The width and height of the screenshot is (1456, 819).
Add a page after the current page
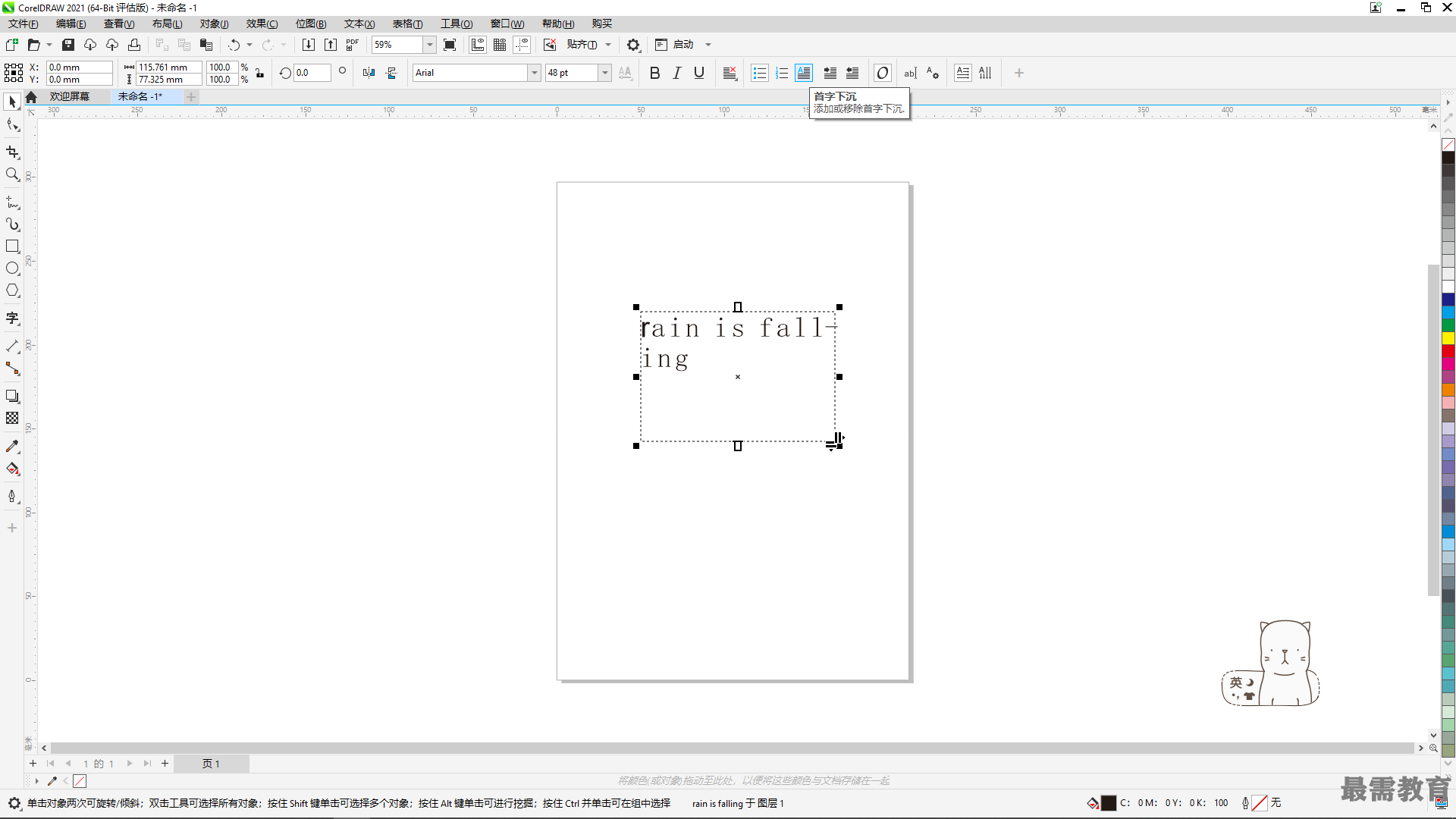click(x=165, y=764)
